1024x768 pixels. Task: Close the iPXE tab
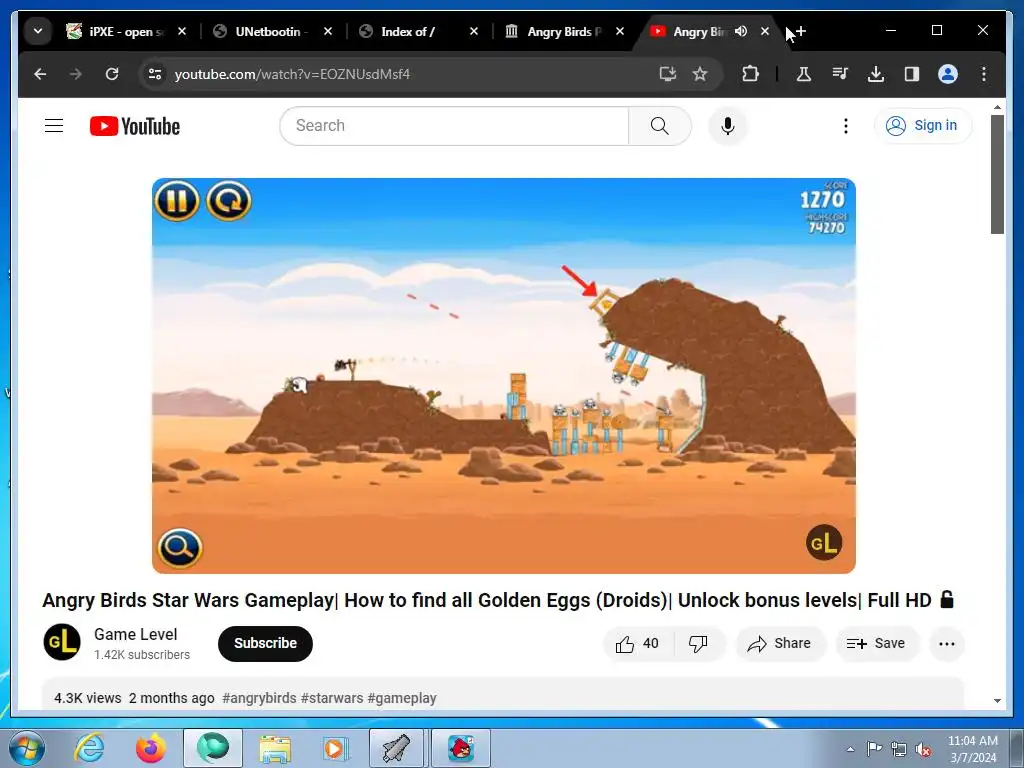(182, 31)
